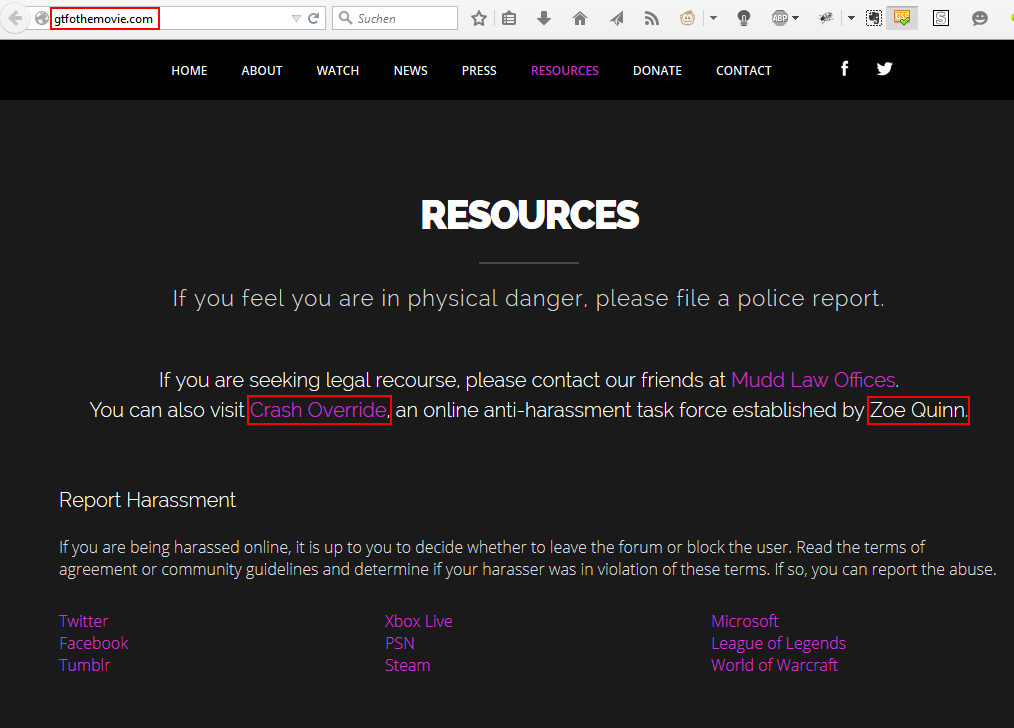Expand the URL history dropdown arrow
Screen dimensions: 1014x728
(x=296, y=18)
